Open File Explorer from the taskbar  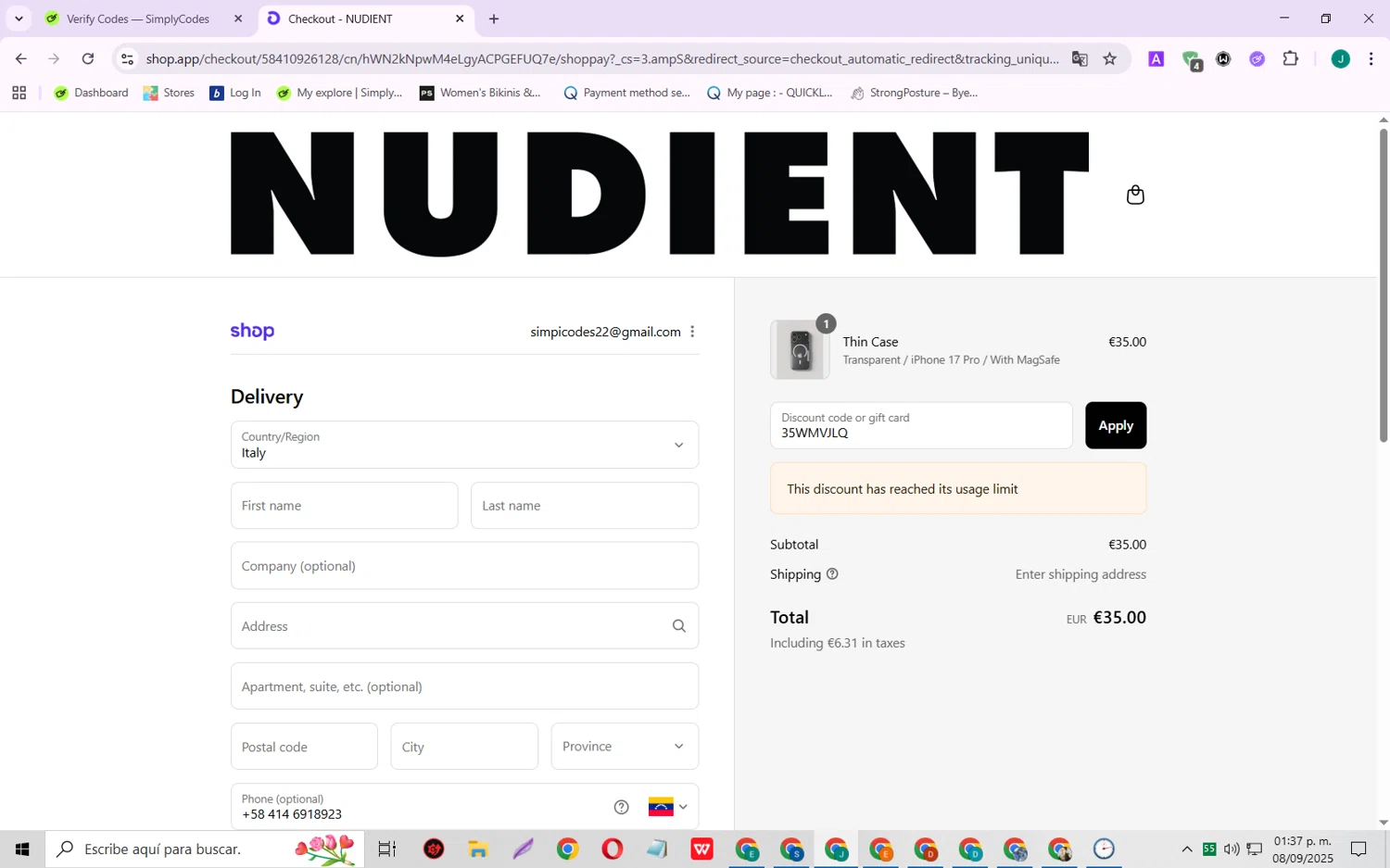tap(478, 849)
